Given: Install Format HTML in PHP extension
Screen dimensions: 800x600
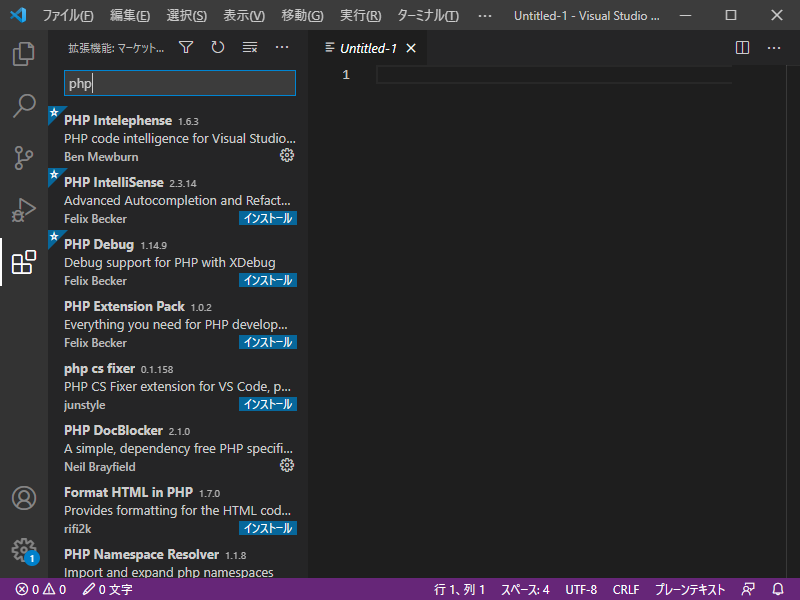Looking at the screenshot, I should point(268,528).
